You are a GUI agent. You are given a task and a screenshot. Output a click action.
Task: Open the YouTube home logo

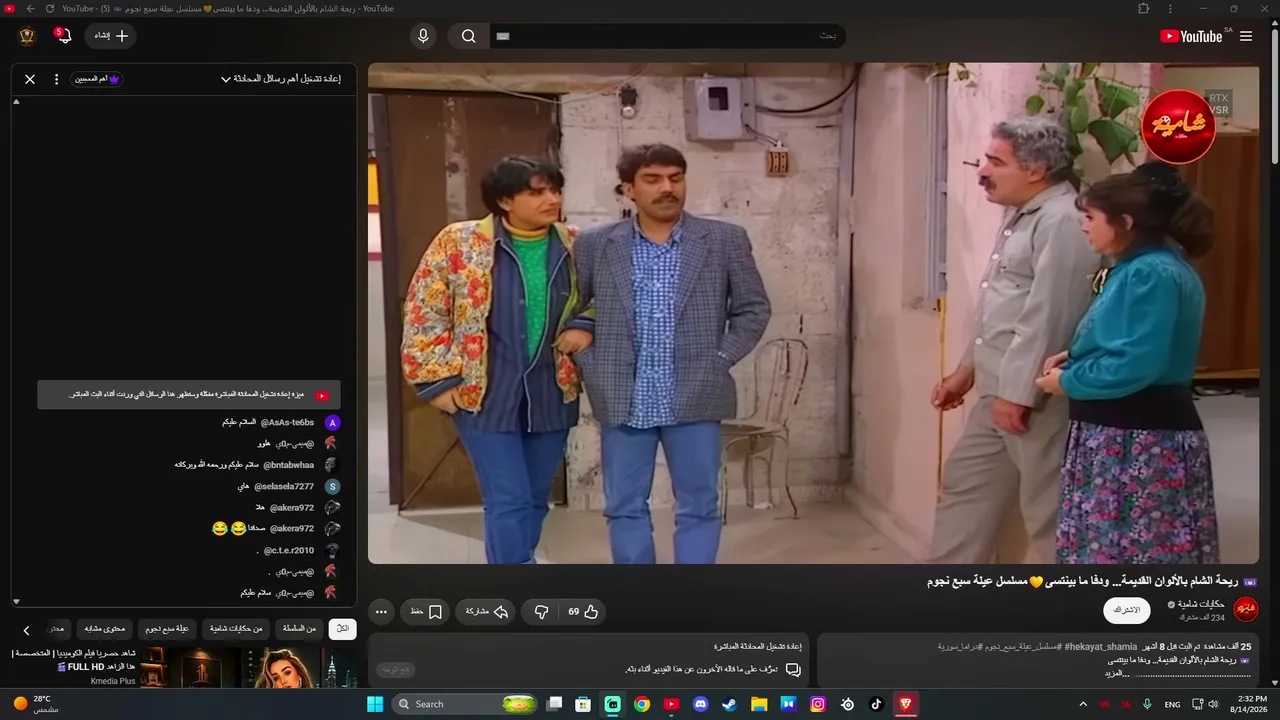pos(1191,36)
